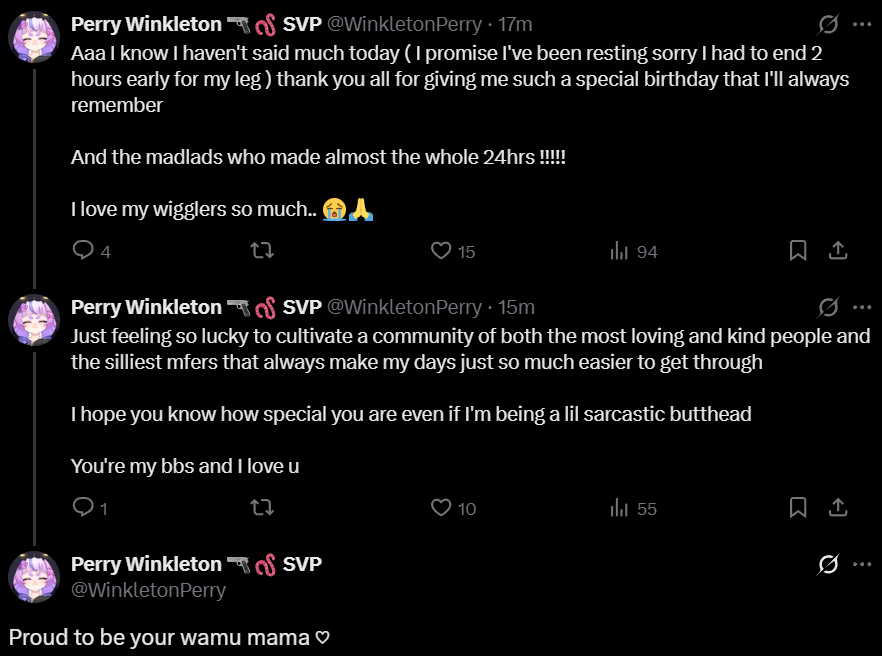The image size is (882, 656).
Task: Repost the lucky community tweet
Action: tap(261, 508)
